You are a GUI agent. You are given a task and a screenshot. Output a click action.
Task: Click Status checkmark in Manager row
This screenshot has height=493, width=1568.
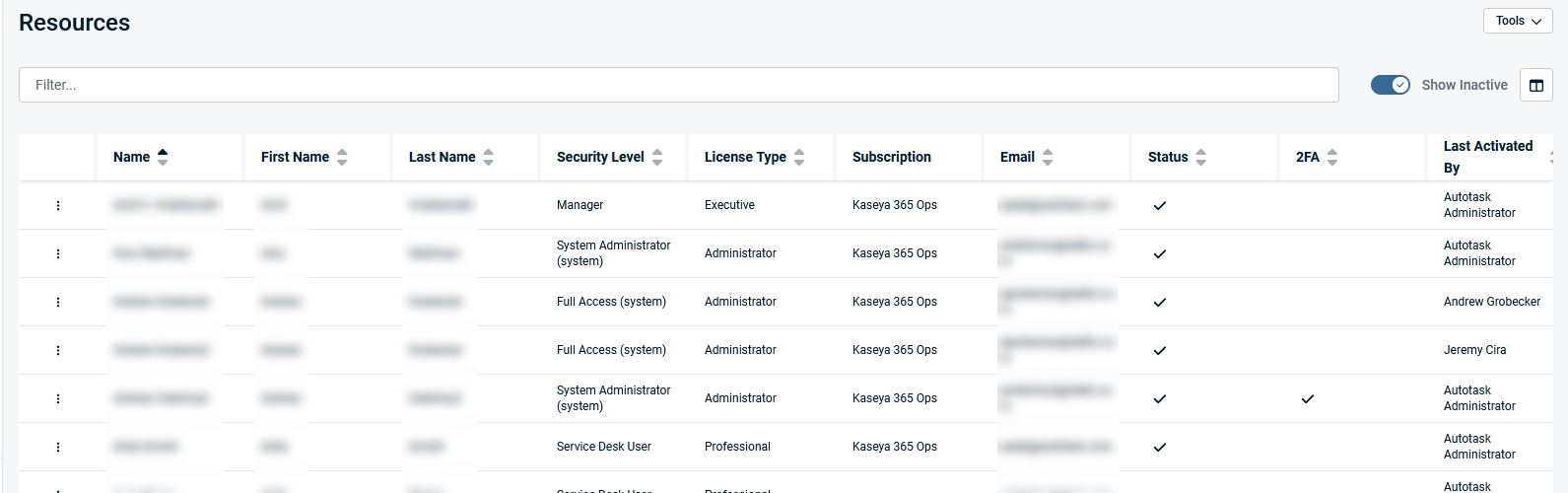click(1160, 205)
